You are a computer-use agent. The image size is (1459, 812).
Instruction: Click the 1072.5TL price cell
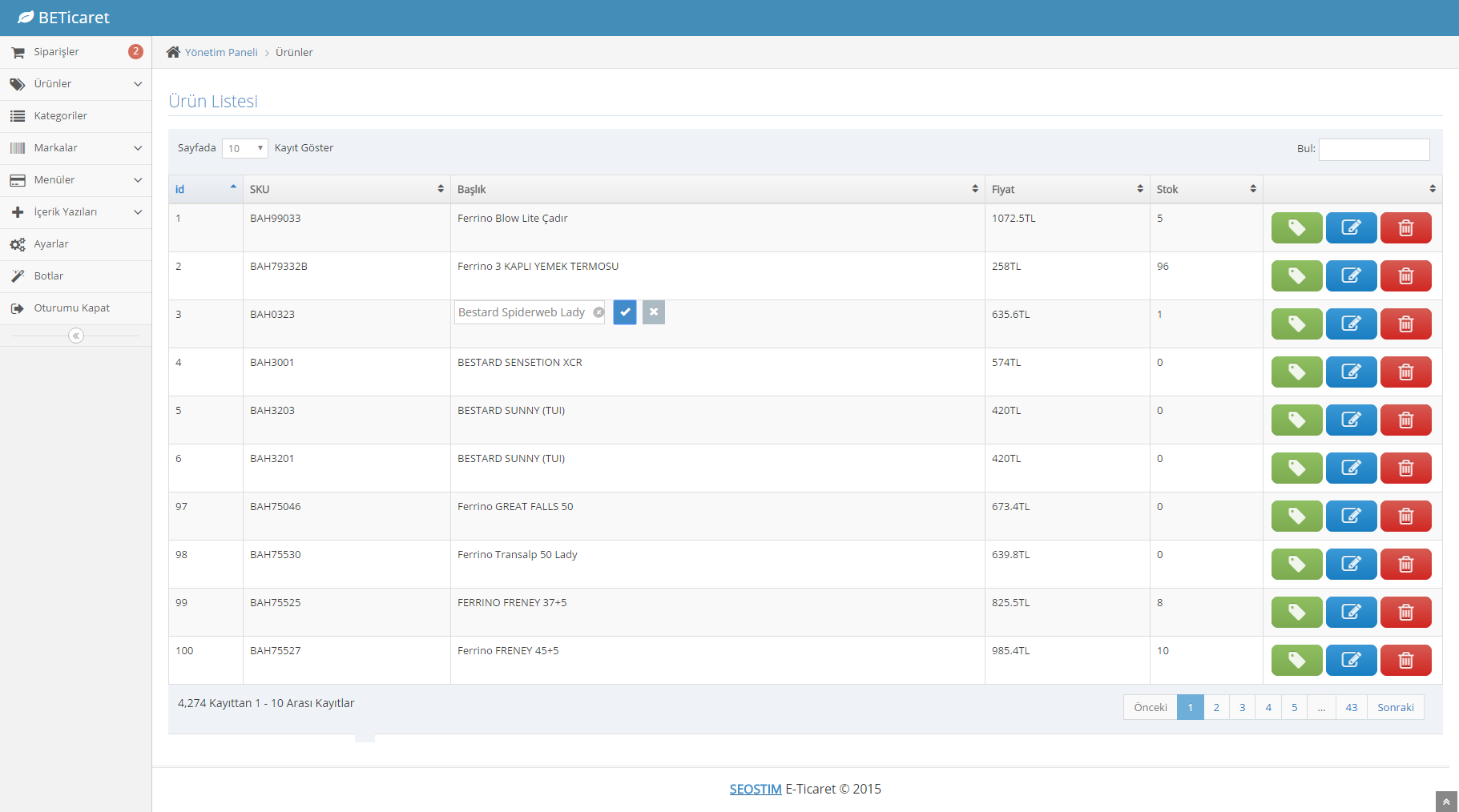tap(1067, 227)
